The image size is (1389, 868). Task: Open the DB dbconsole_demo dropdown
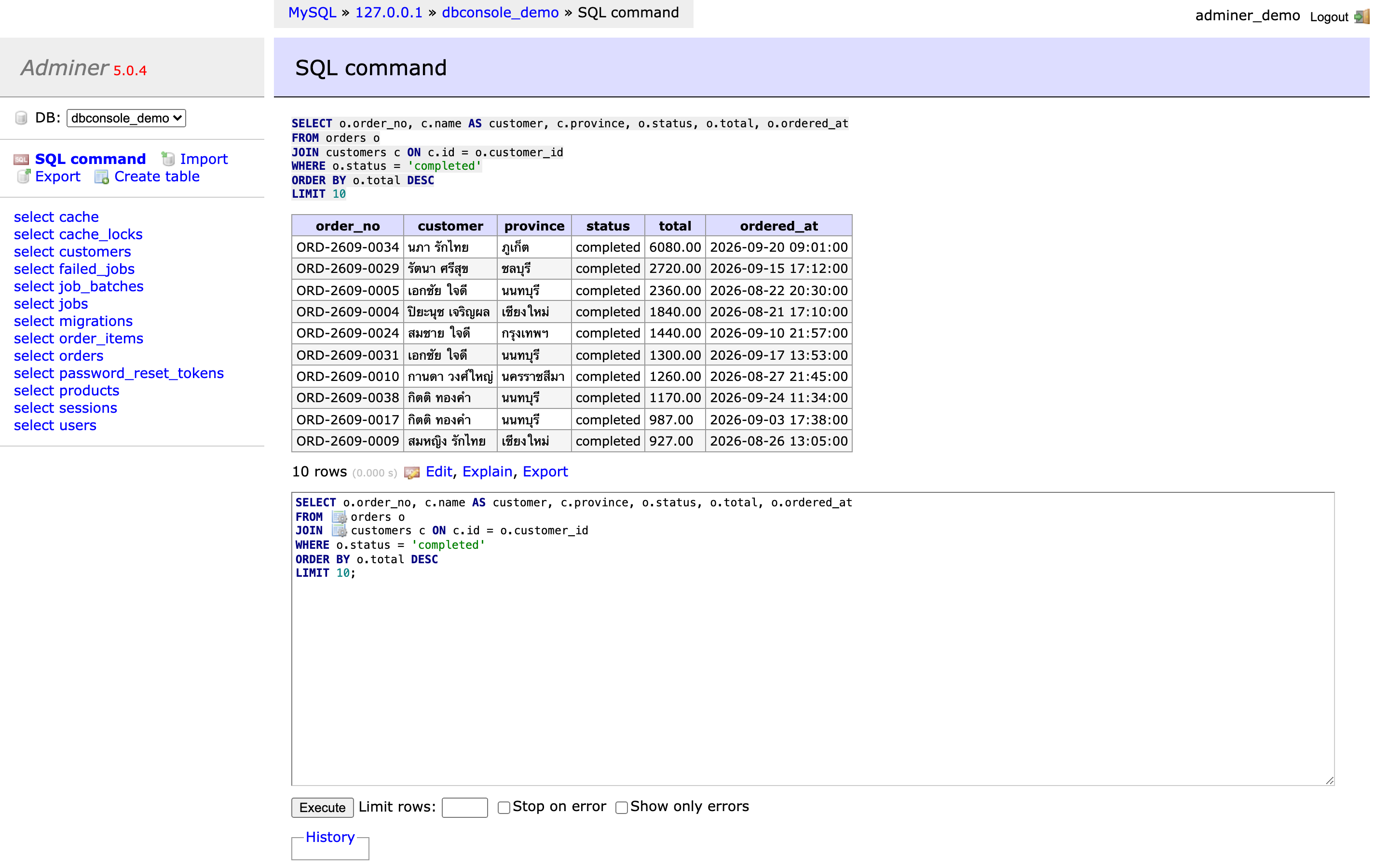(x=126, y=118)
